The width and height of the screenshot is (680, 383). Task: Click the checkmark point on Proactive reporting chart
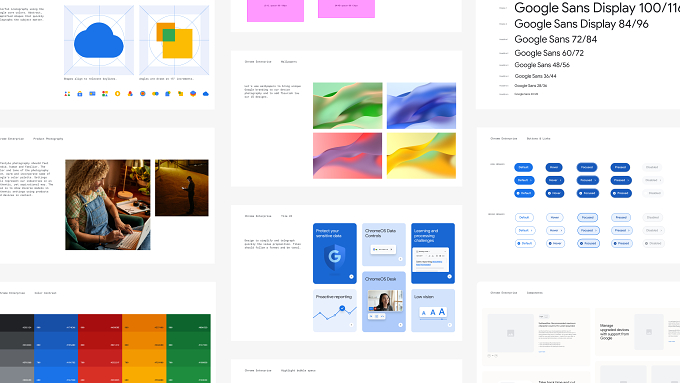(x=342, y=308)
